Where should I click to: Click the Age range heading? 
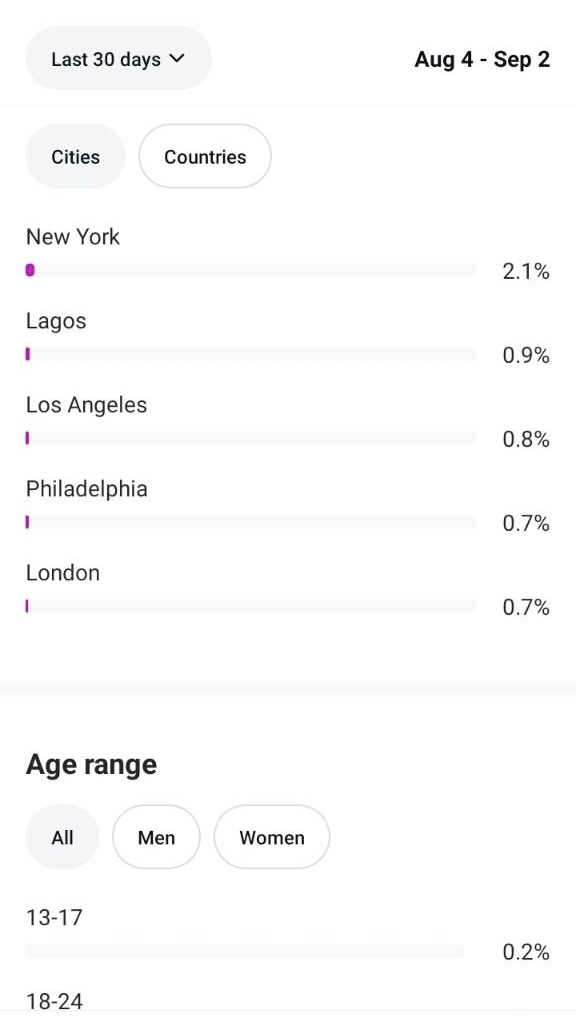(91, 765)
